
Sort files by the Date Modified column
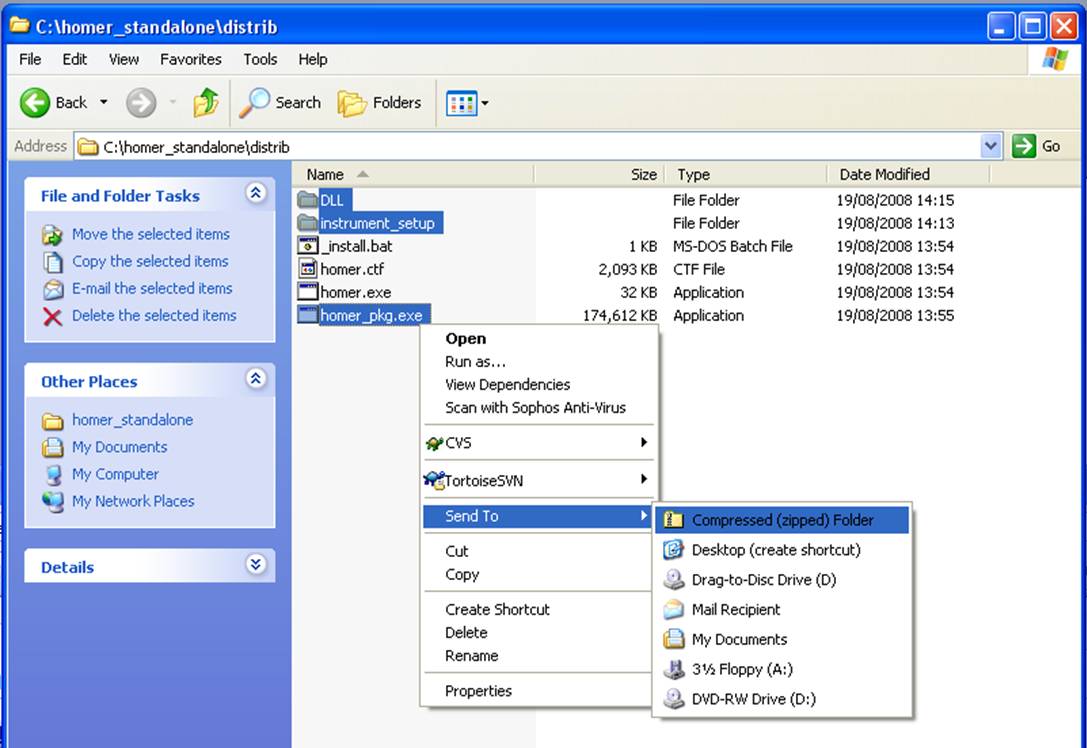click(884, 174)
